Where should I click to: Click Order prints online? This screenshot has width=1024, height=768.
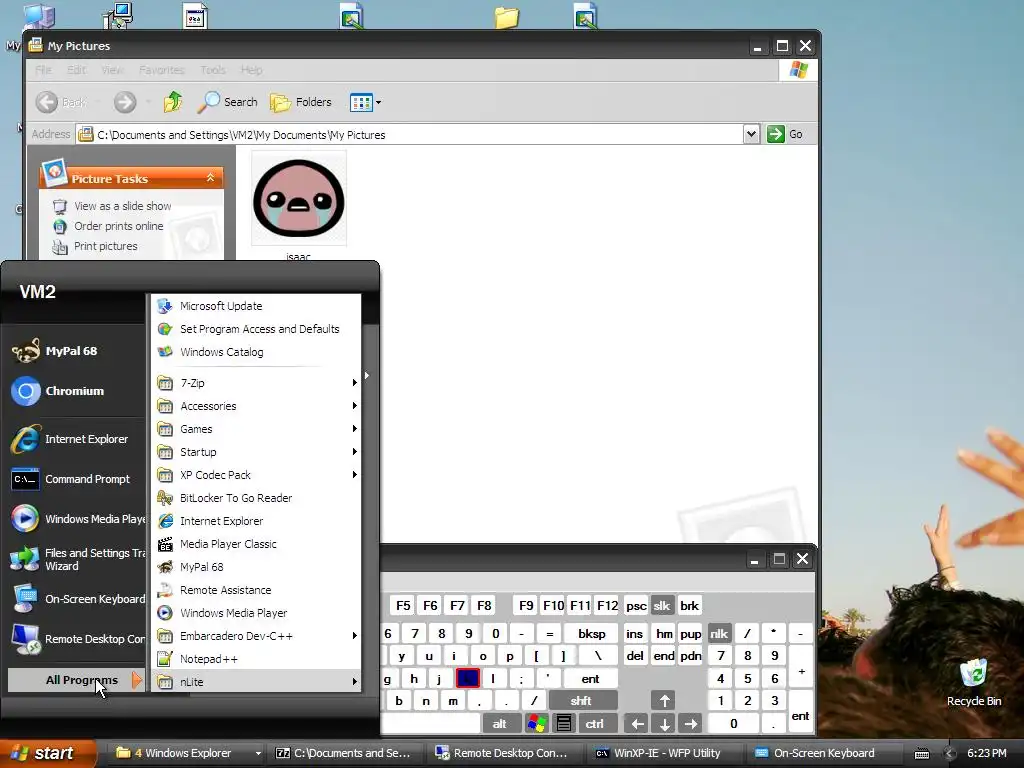[x=118, y=226]
